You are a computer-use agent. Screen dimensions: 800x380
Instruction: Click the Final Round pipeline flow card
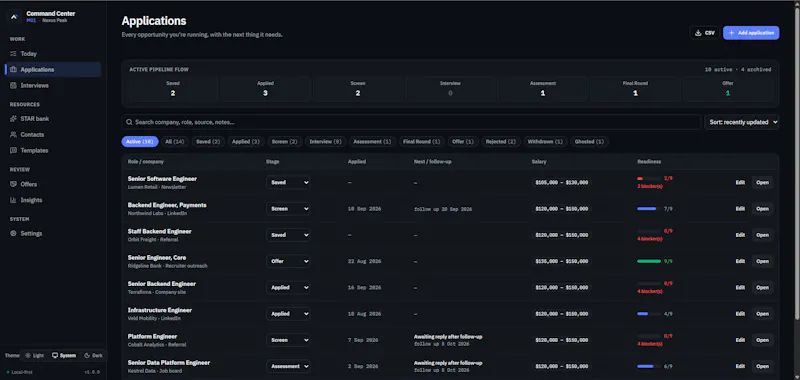(635, 89)
